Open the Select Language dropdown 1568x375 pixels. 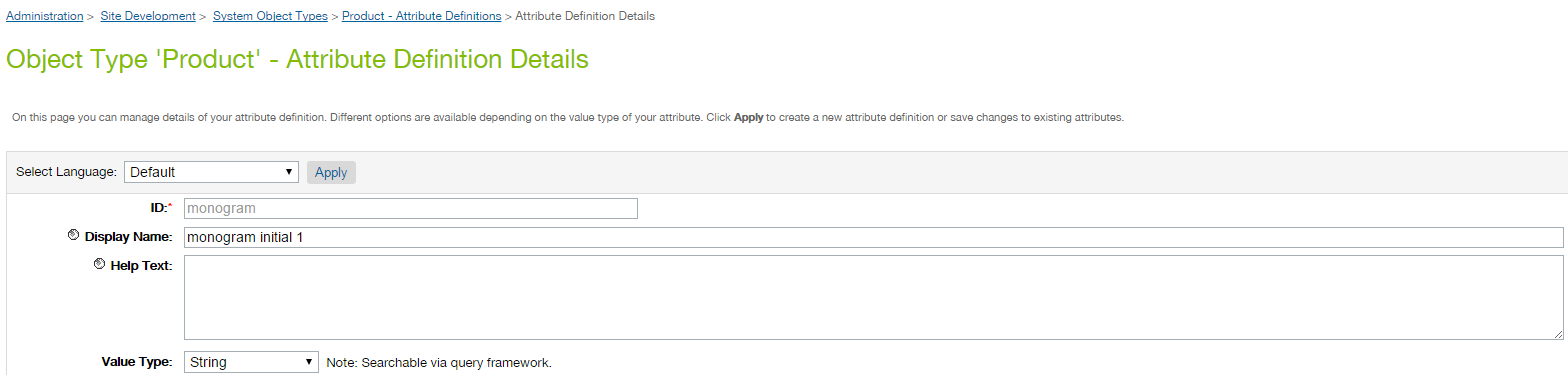click(x=212, y=172)
